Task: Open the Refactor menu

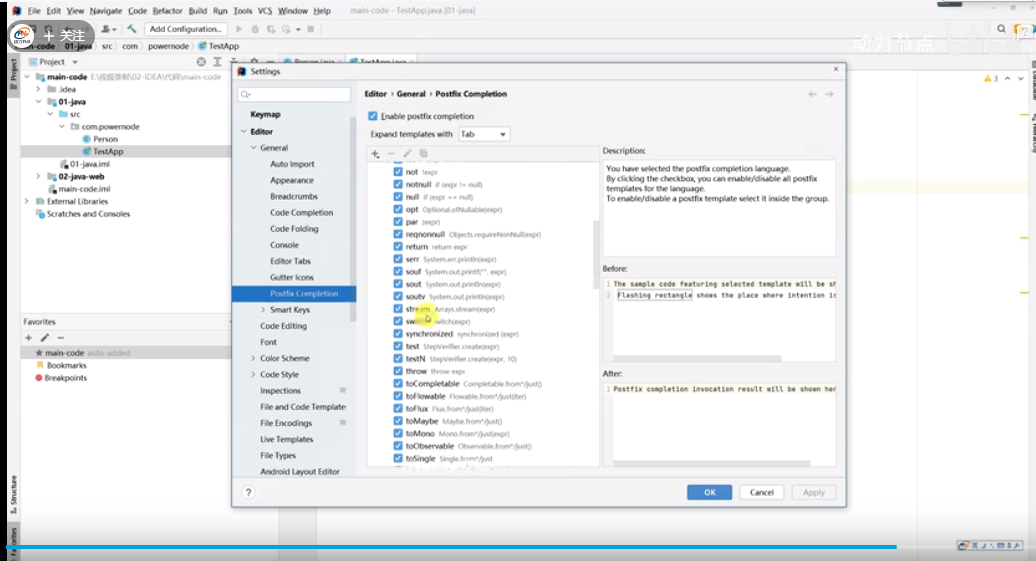Action: coord(167,11)
